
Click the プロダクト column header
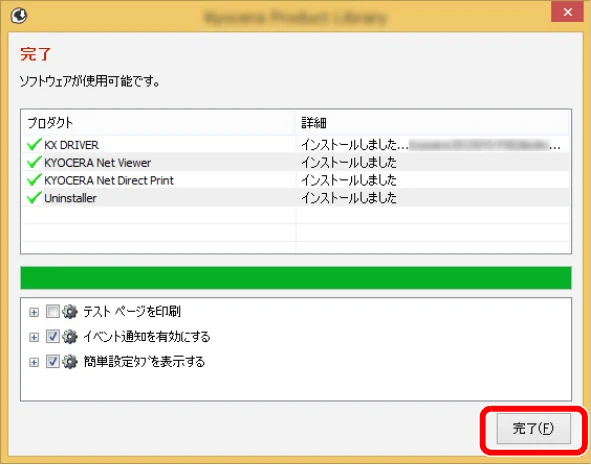tap(158, 123)
